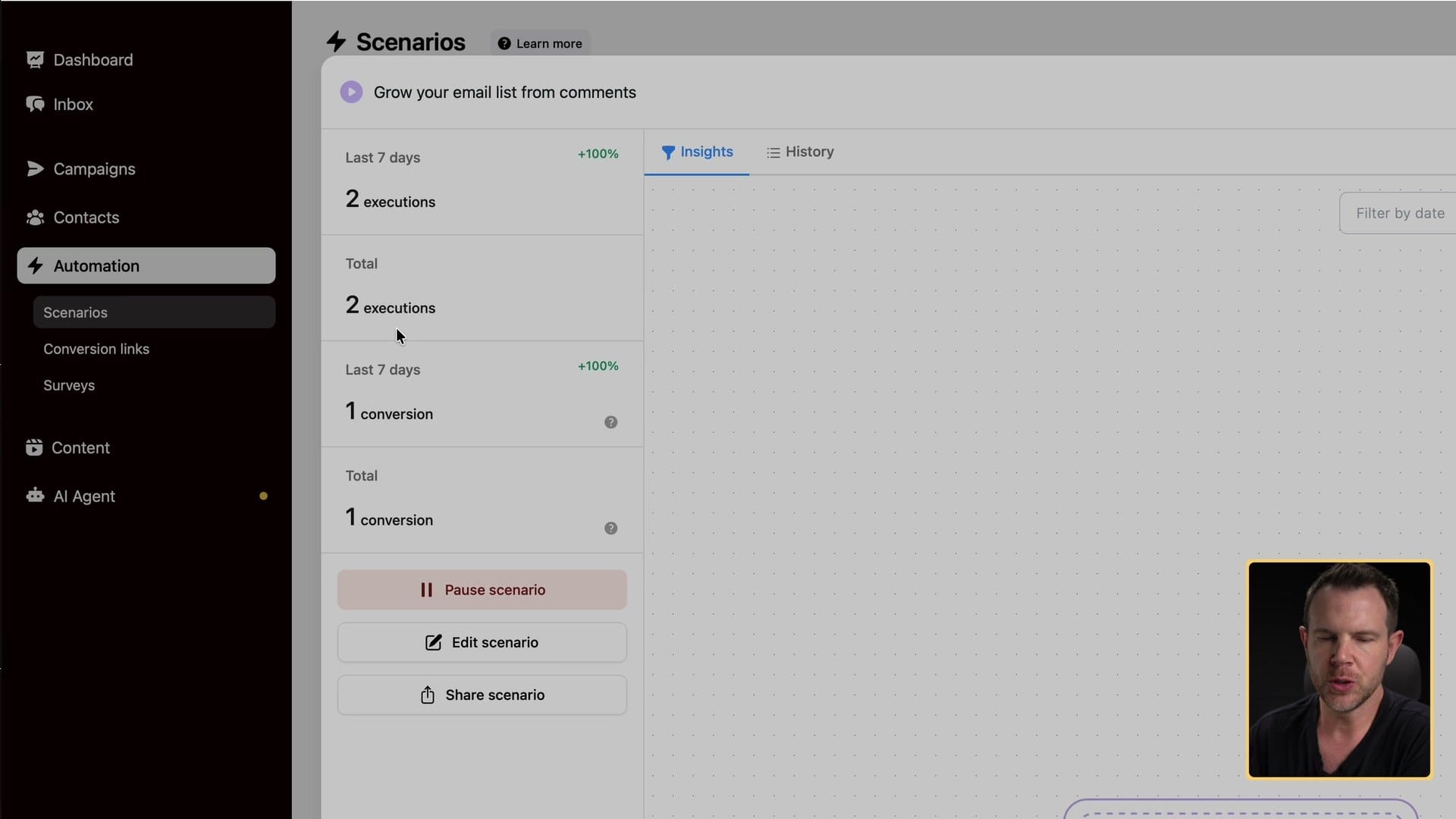Screen dimensions: 1456x819
Task: Click '1 conversion' under Last 7 days
Action: click(389, 412)
